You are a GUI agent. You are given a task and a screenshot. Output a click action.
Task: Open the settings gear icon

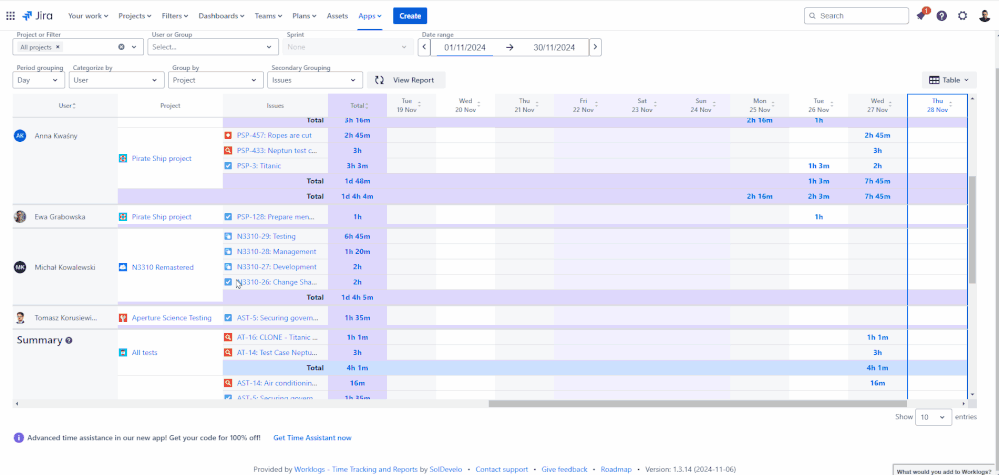click(x=962, y=16)
